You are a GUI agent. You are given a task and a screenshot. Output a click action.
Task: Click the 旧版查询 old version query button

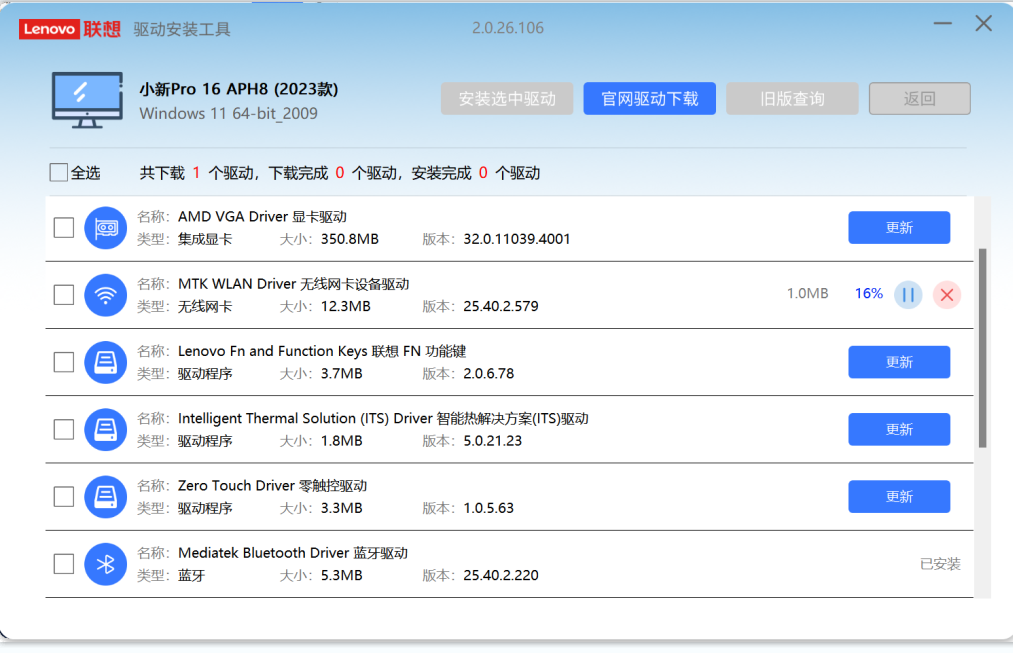(x=792, y=99)
